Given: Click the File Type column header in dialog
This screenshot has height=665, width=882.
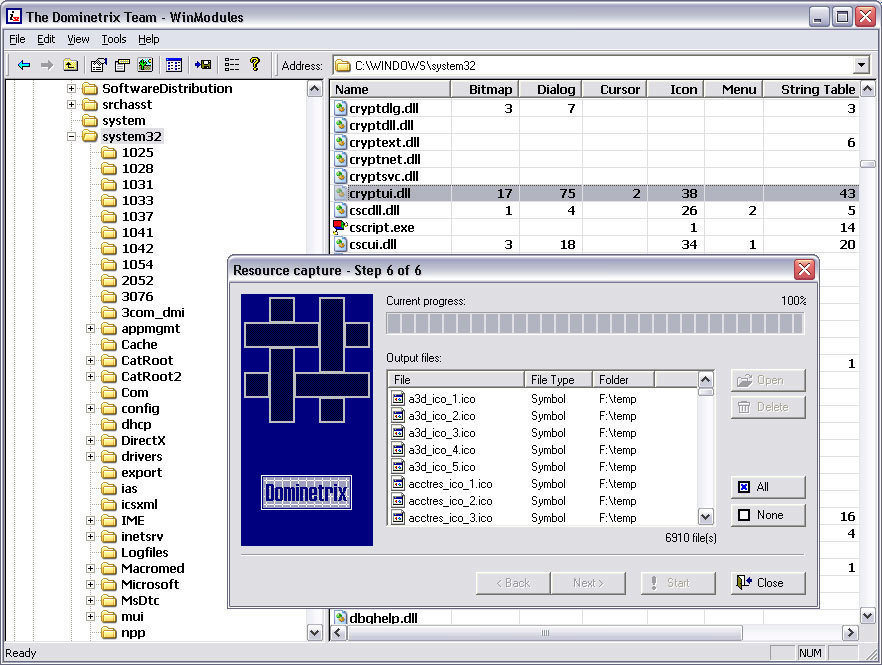Looking at the screenshot, I should (x=557, y=380).
